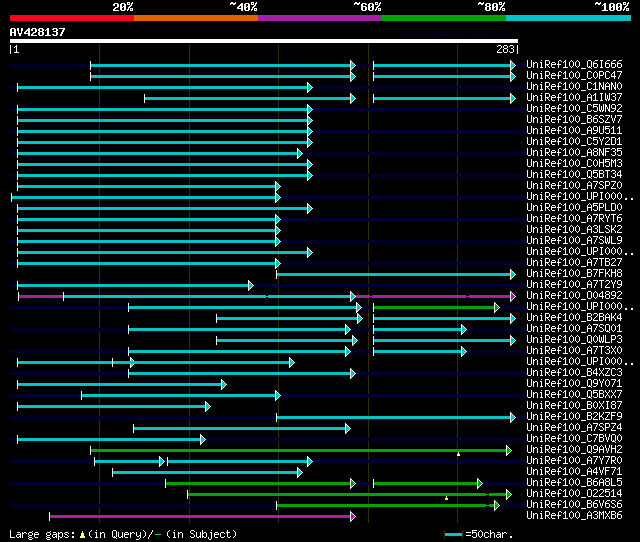640x542 pixels.
Task: Click the UniRef100_B2BAK4 hit name
Action: coord(574,318)
